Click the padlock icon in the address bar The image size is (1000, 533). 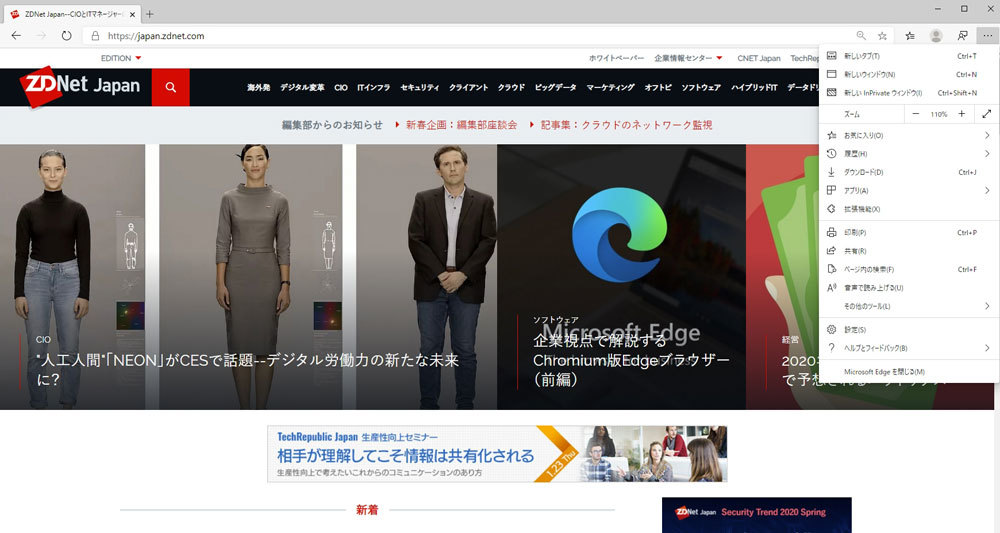click(x=96, y=36)
